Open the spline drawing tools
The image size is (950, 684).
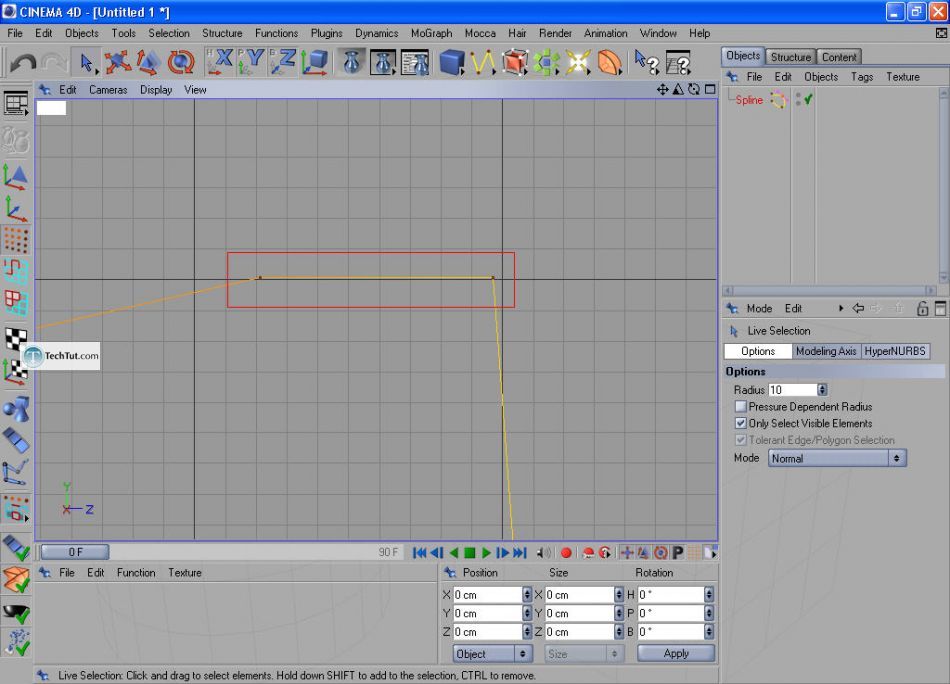[483, 62]
